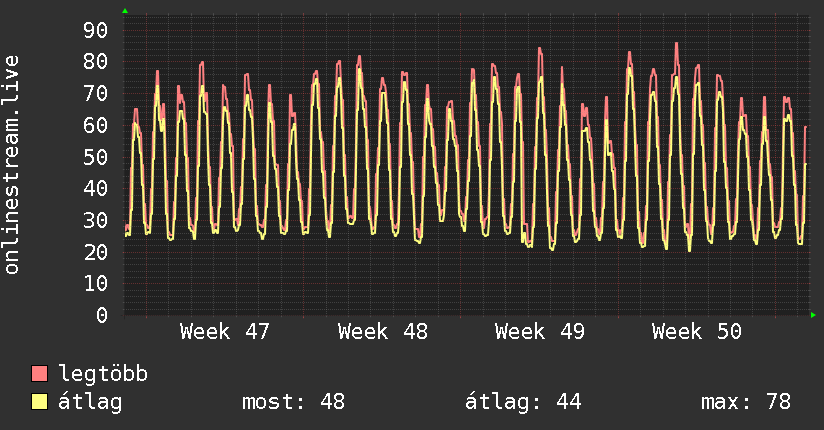Click the 'átlag: 44' average value
Screen dimensions: 824x430
523,402
